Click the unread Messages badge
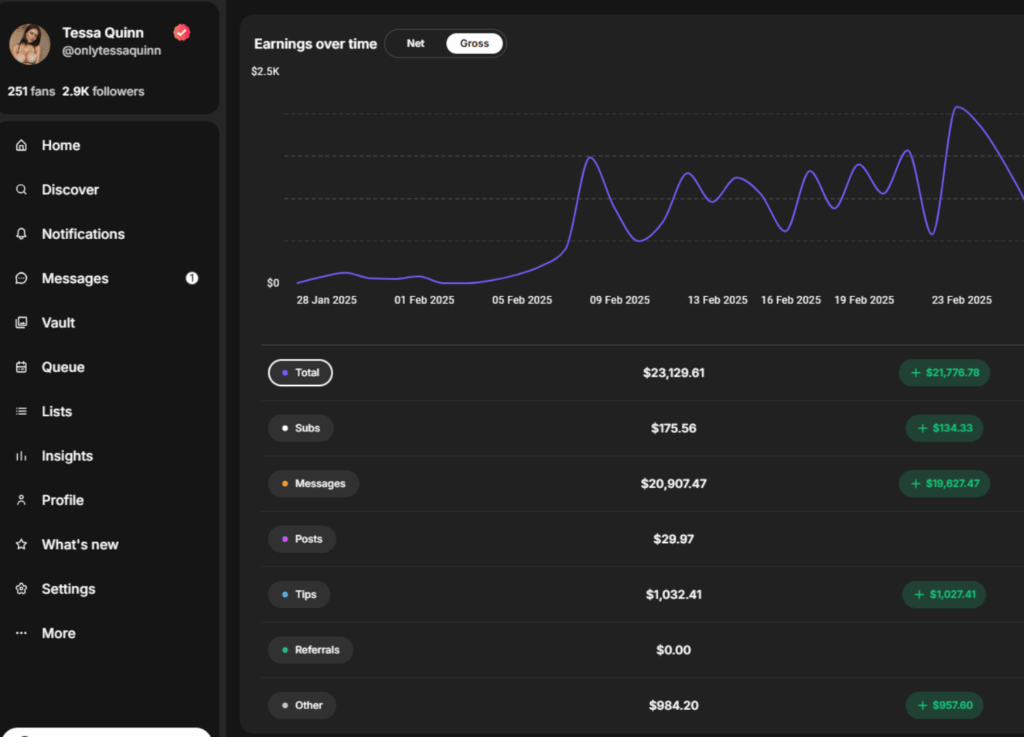This screenshot has height=737, width=1024. tap(192, 278)
